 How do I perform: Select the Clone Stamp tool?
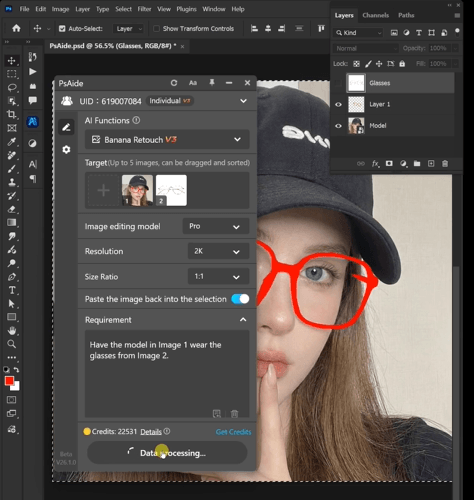pos(12,182)
